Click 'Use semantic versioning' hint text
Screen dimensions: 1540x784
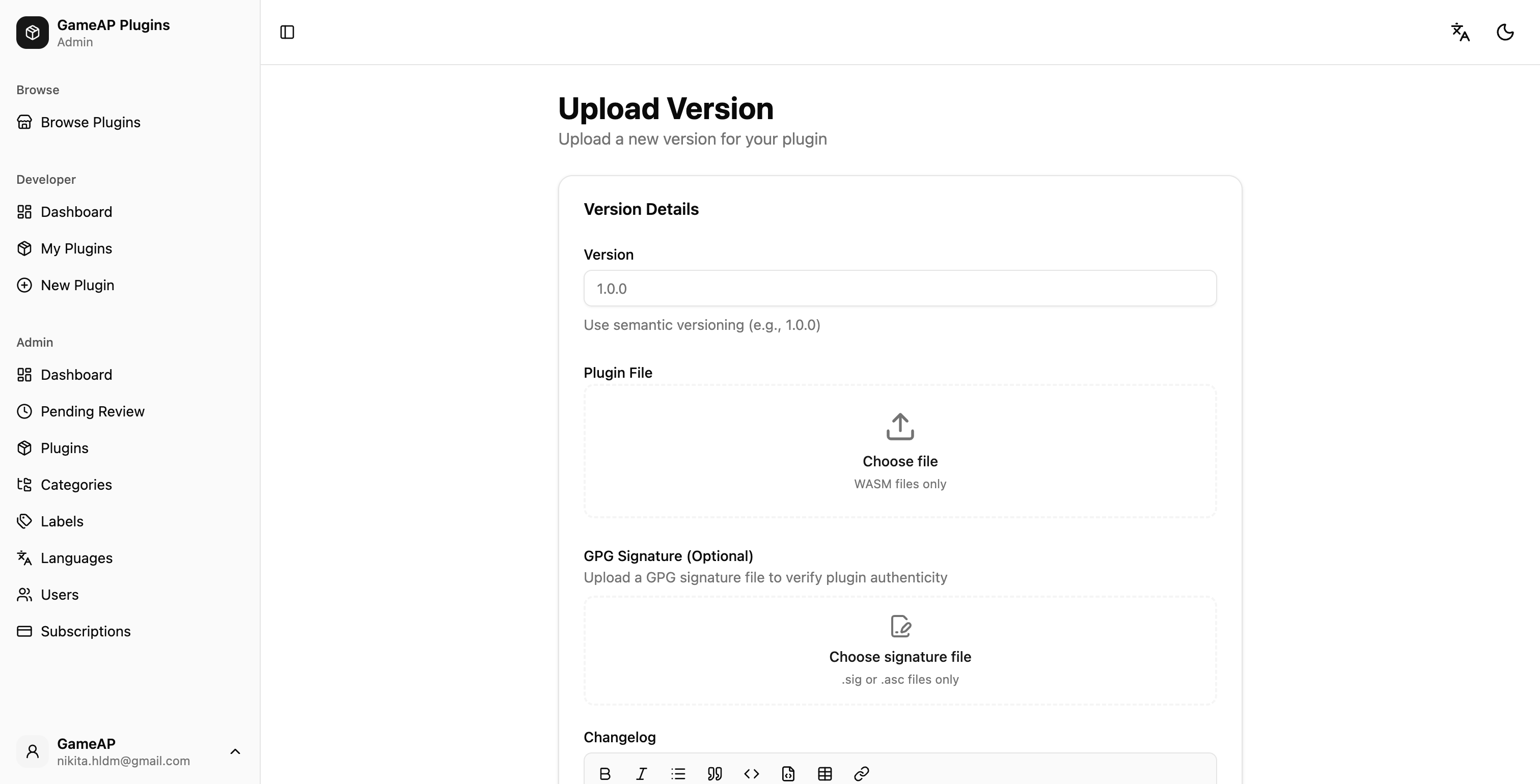(702, 325)
